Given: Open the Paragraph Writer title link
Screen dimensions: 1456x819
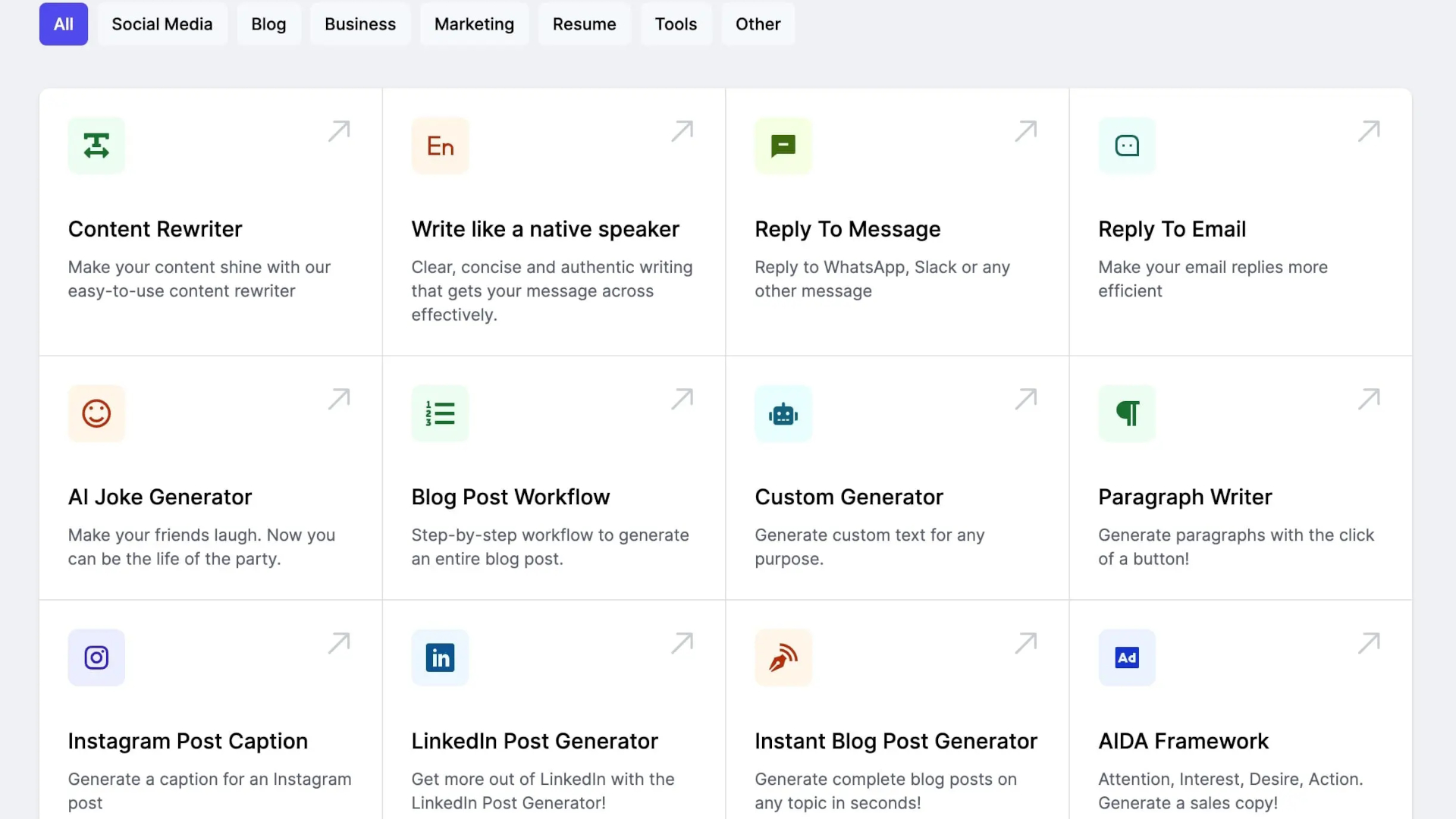Looking at the screenshot, I should click(x=1185, y=497).
